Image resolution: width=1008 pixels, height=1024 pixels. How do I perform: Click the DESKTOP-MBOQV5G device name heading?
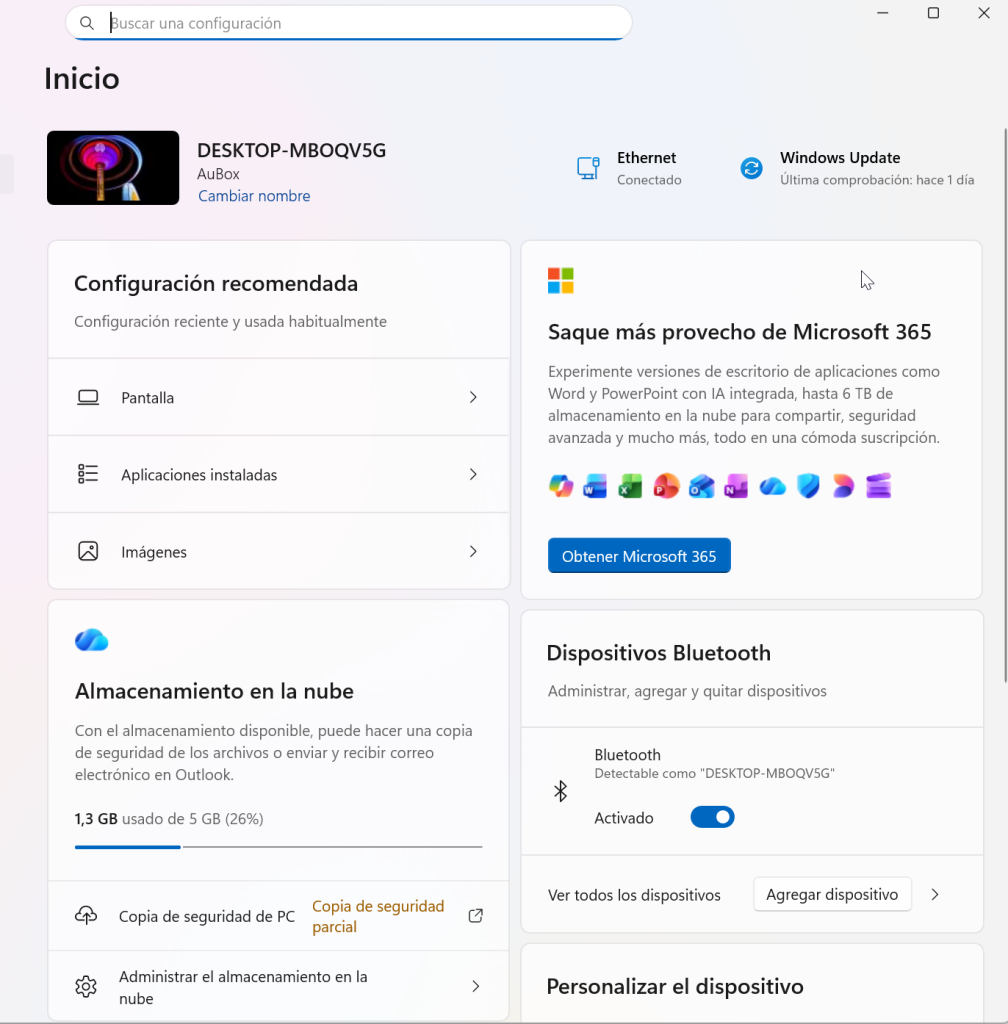pos(291,150)
